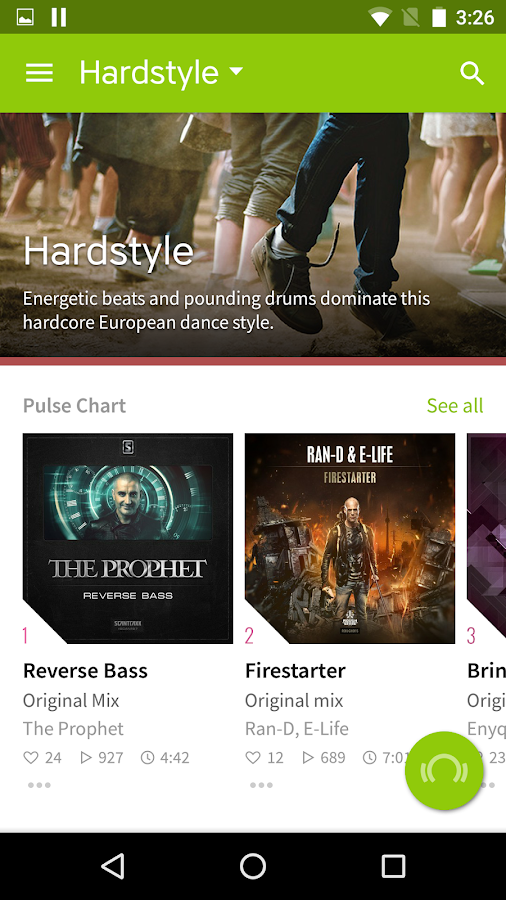The width and height of the screenshot is (506, 900).
Task: Select the Firestarter track title
Action: coord(295,670)
